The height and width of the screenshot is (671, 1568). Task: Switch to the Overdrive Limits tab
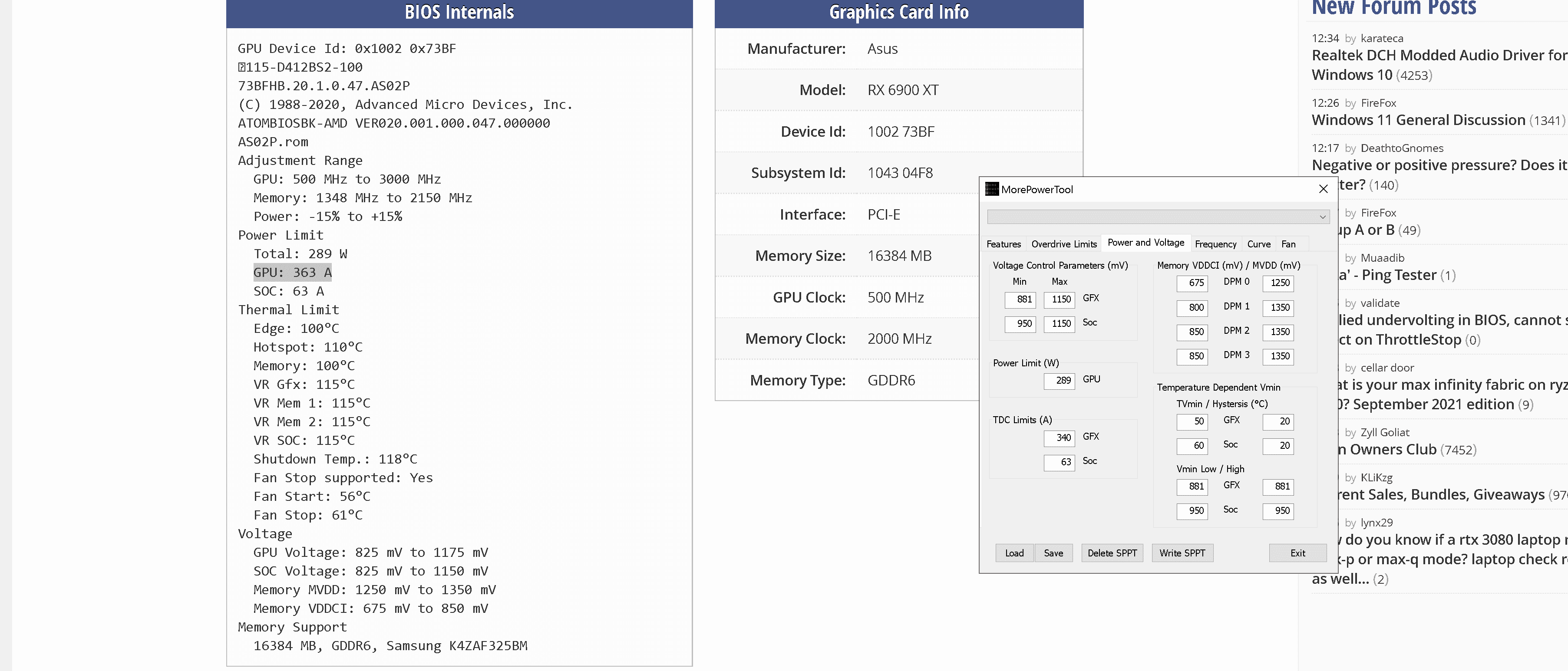[x=1063, y=244]
